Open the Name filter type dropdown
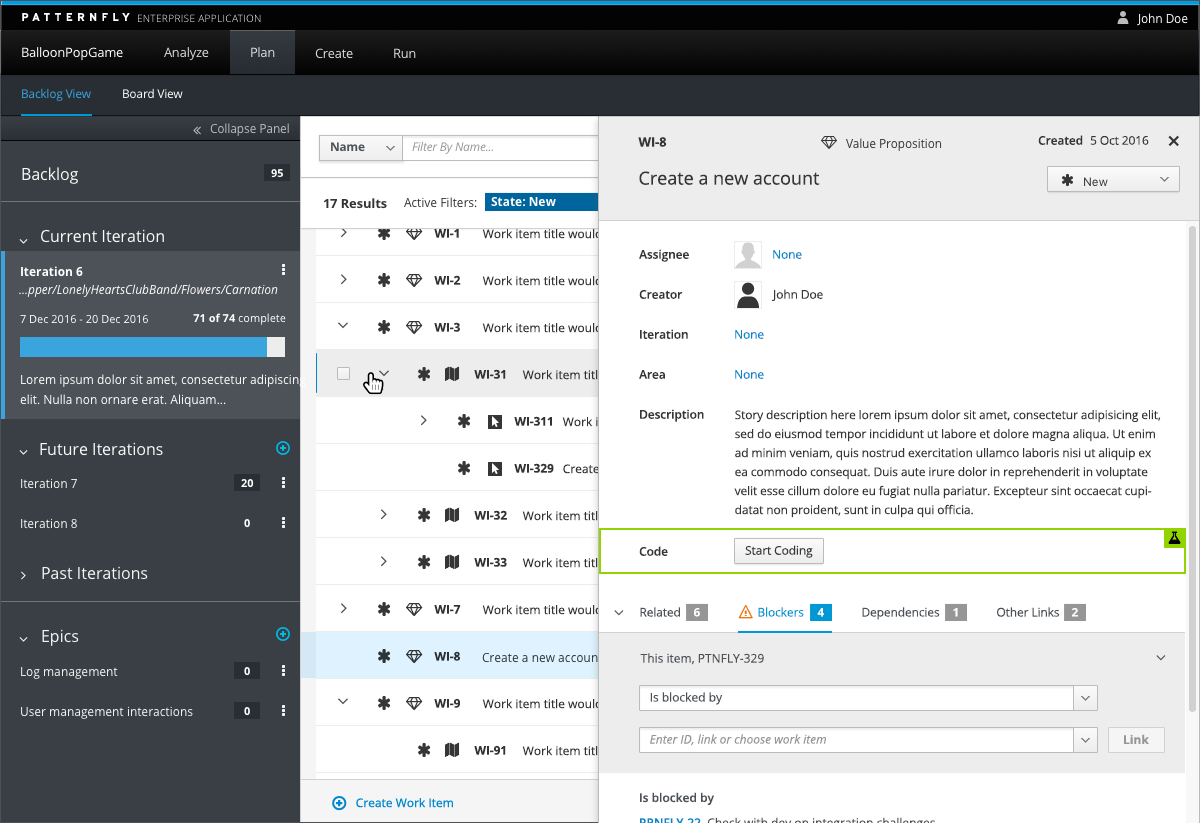Screen dimensions: 1200x823 pyautogui.click(x=360, y=147)
